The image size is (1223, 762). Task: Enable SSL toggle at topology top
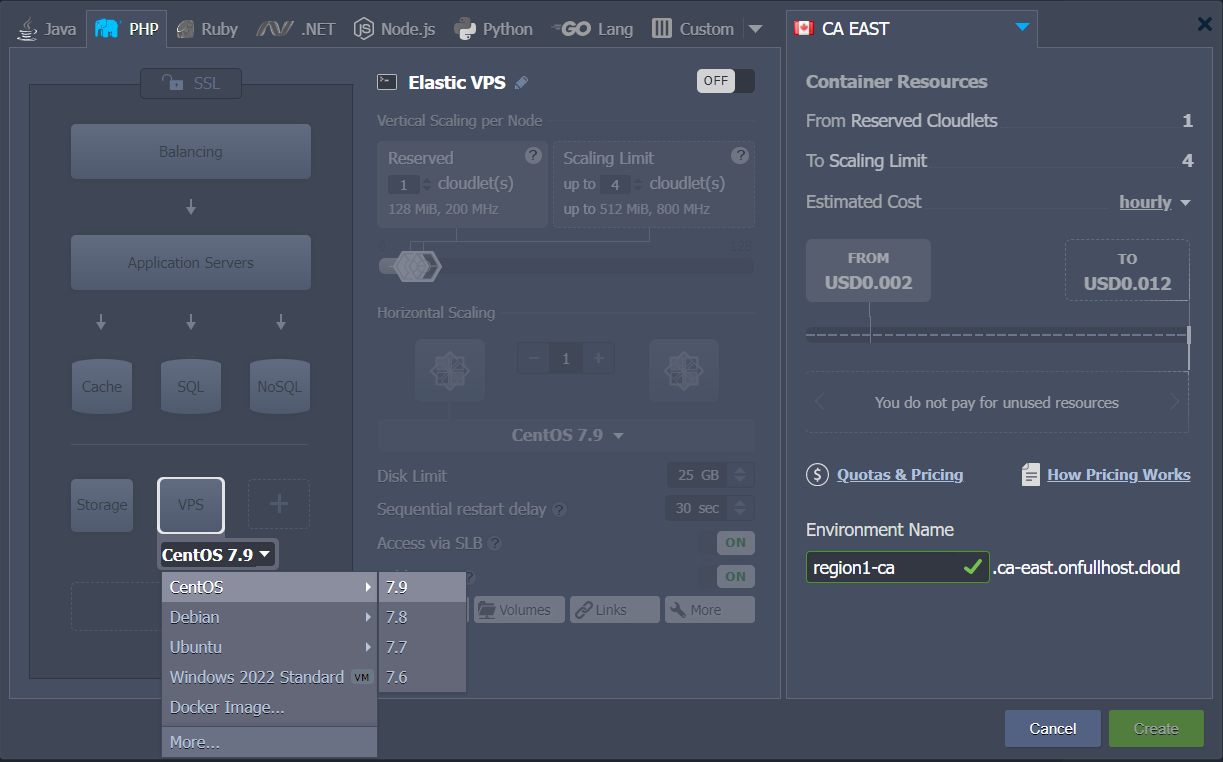pos(191,84)
